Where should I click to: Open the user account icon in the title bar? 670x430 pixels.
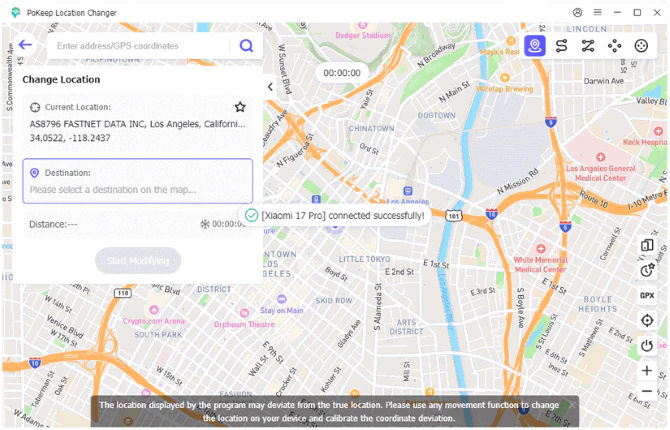(577, 13)
